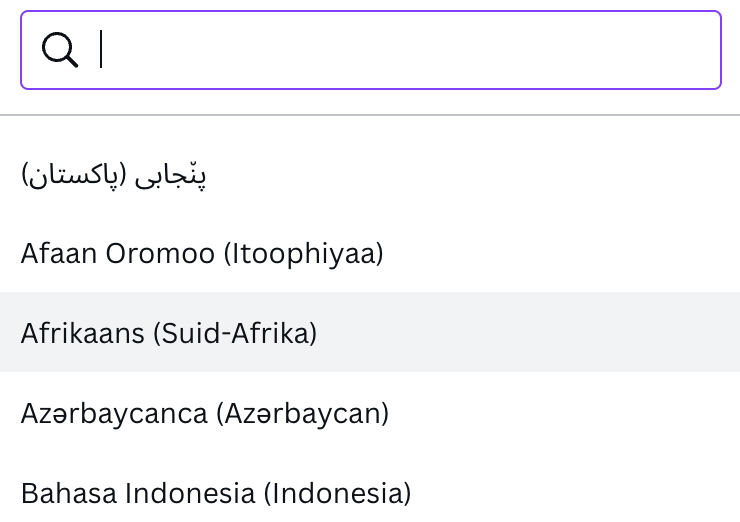740x522 pixels.
Task: Choose the Oromo language for Ethiopia
Action: [370, 253]
